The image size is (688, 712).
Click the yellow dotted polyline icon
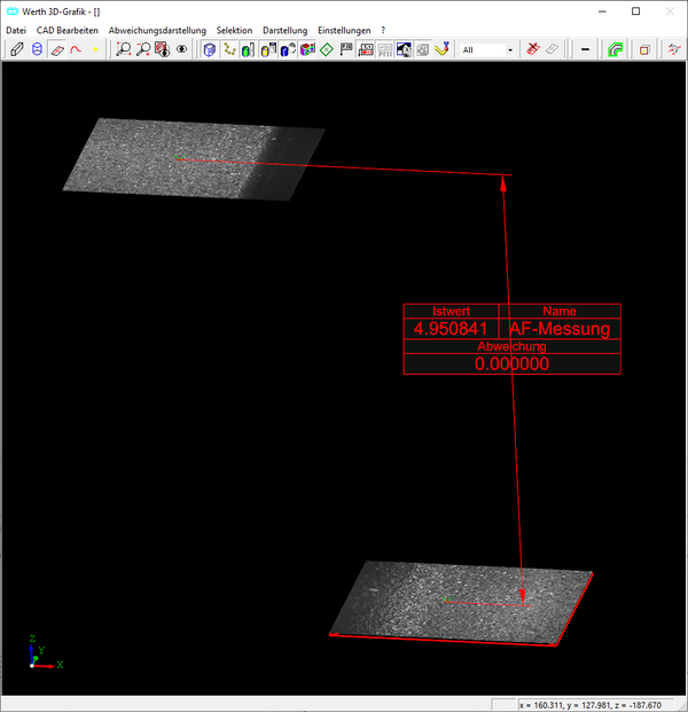click(x=230, y=50)
